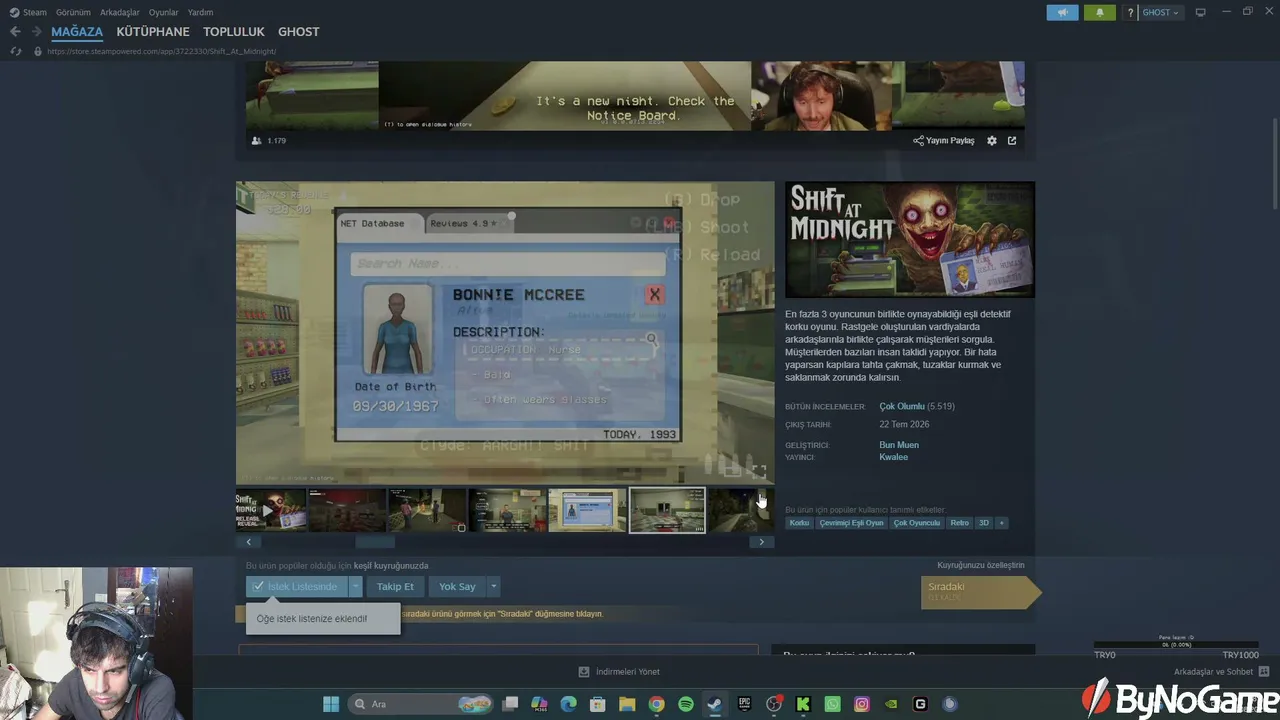This screenshot has height=720, width=1280.
Task: Expand the Yok Say dropdown arrow
Action: point(493,587)
